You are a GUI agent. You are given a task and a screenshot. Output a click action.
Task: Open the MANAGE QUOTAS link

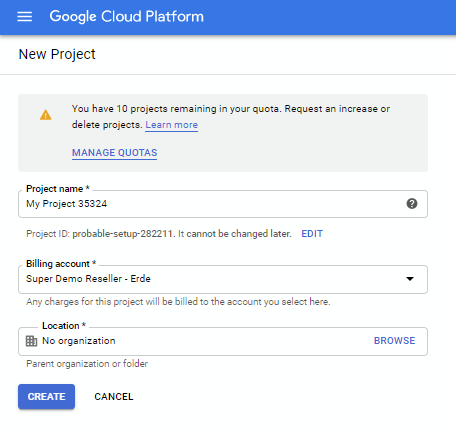pos(115,153)
